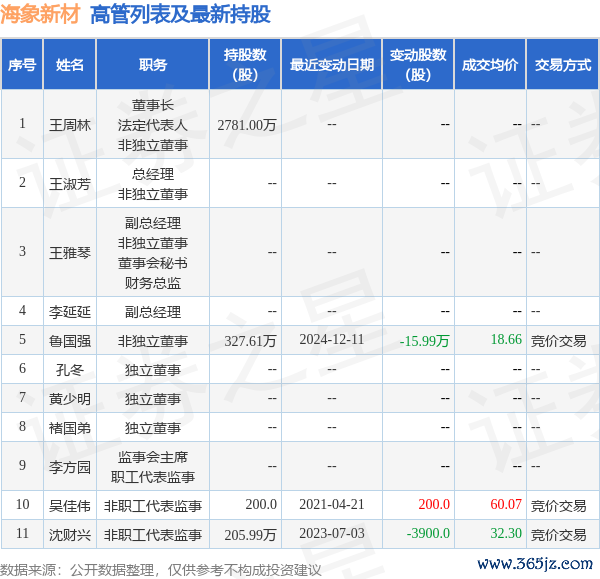Screen dimensions: 600x579
Task: Click the 18.66 average price
Action: [506, 339]
